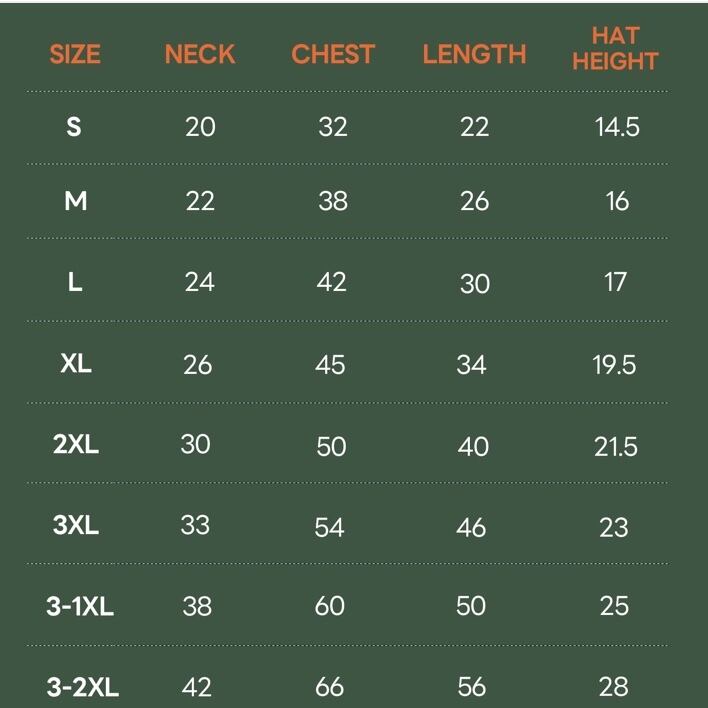Click the M size row label
Screen dimensions: 708x708
point(75,201)
